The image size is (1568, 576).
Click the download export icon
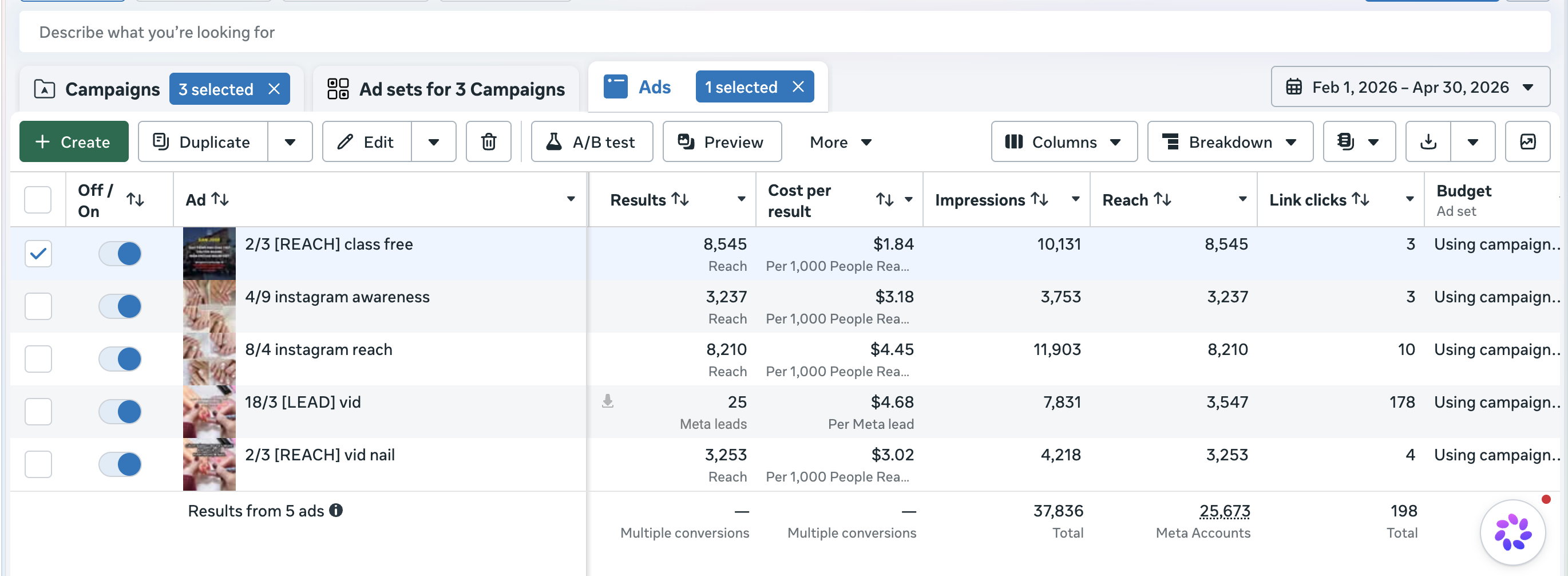coord(1428,142)
